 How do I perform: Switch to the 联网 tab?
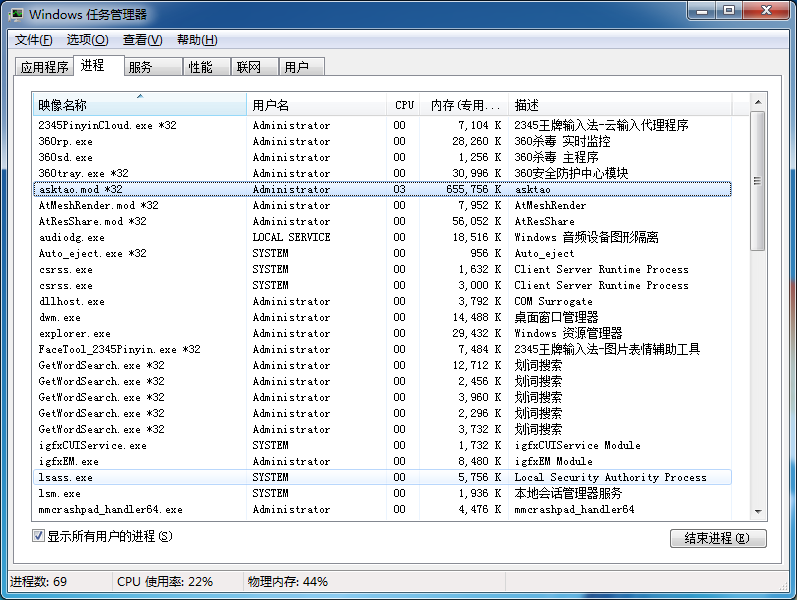(x=248, y=67)
